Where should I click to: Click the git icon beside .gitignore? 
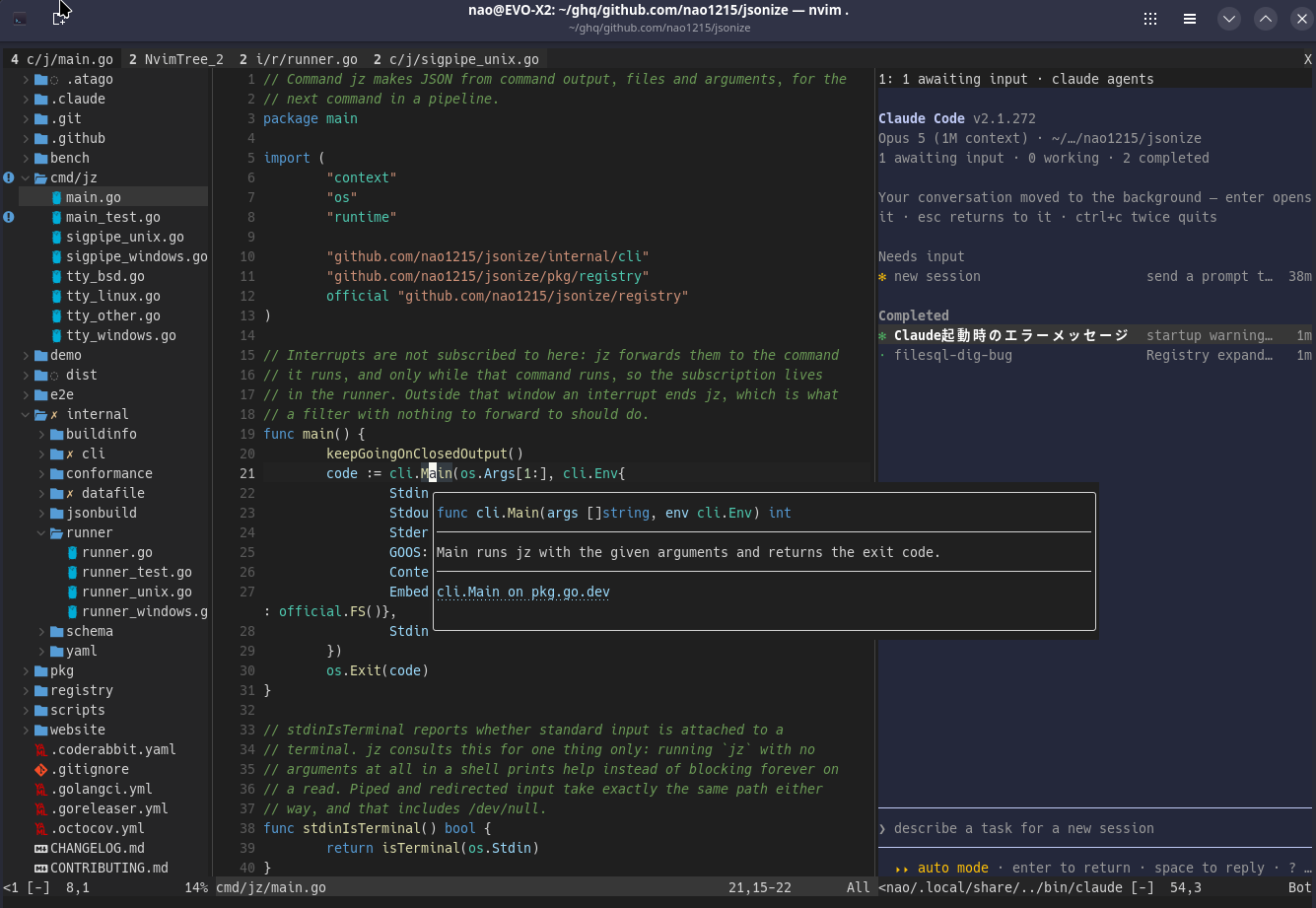point(40,769)
